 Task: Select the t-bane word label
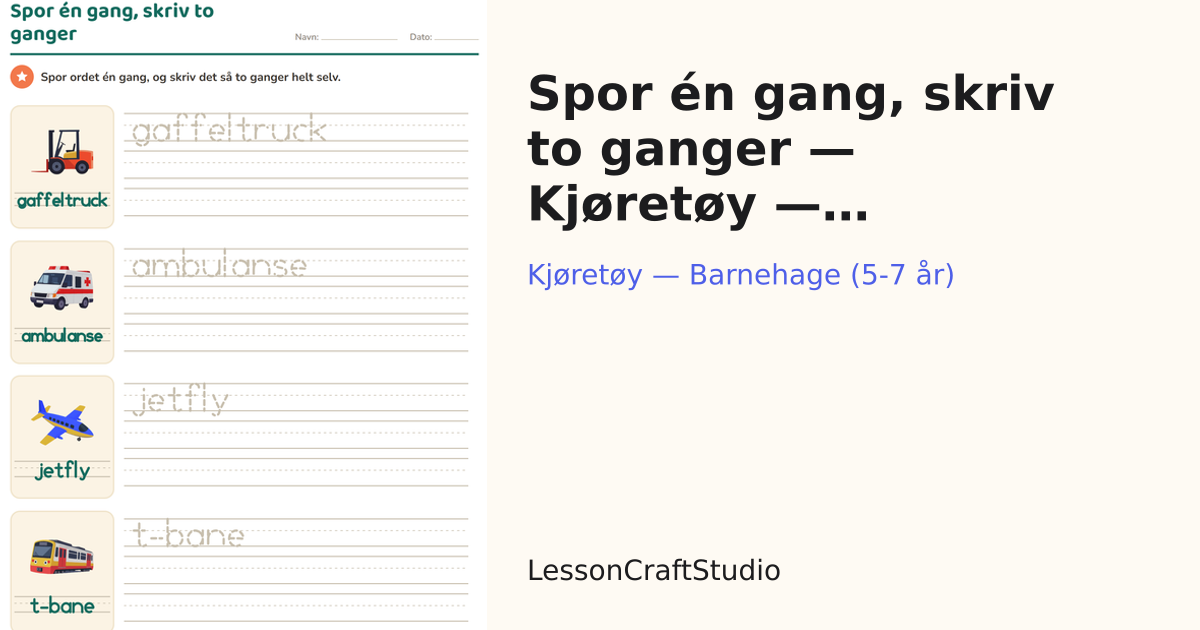[62, 606]
